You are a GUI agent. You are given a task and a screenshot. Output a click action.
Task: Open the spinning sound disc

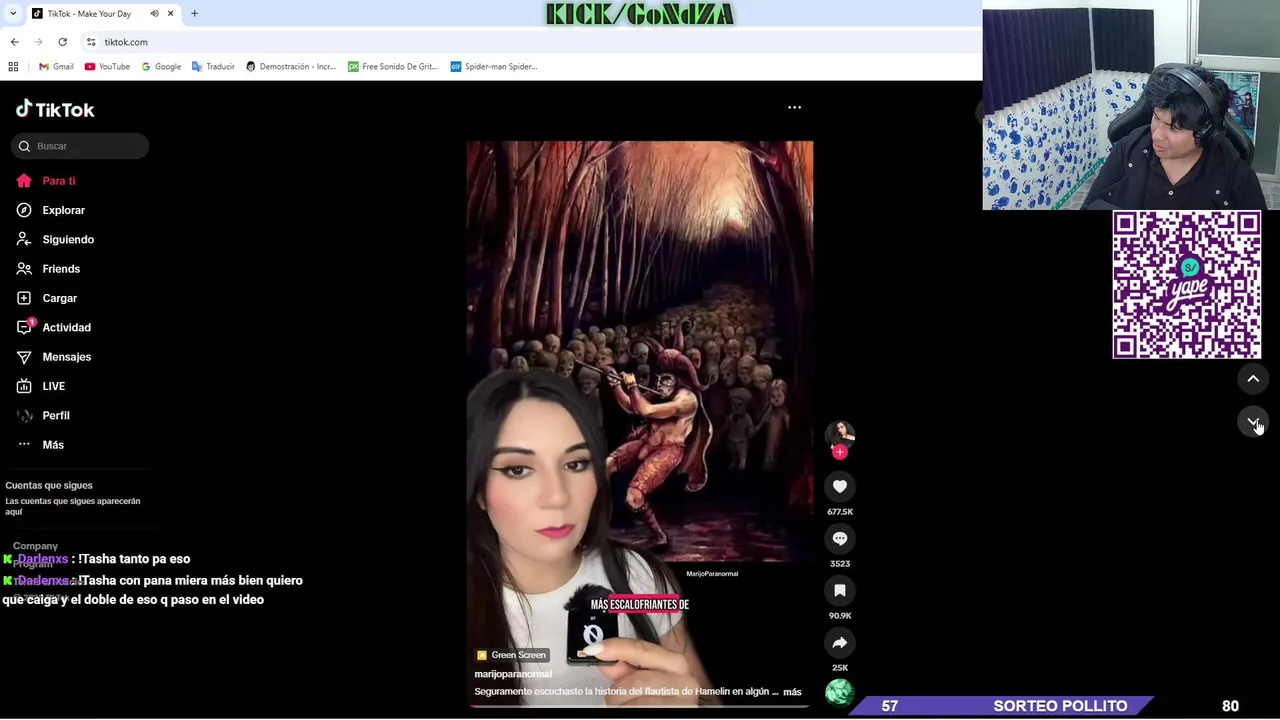[840, 692]
